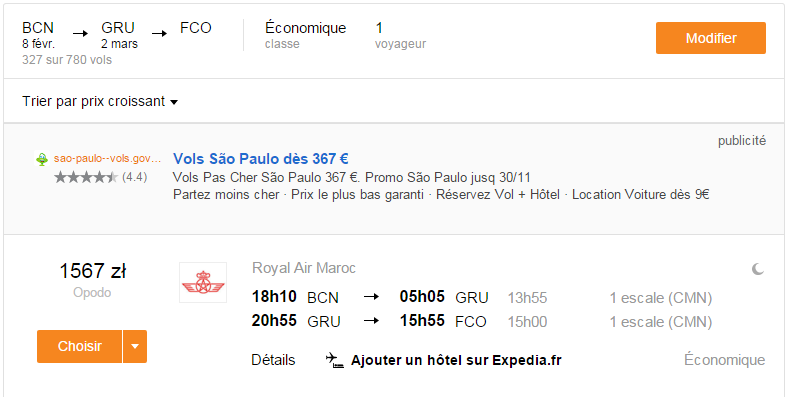Expand the Trier par prix croissant sort menu
Image resolution: width=794 pixels, height=397 pixels.
(x=100, y=102)
